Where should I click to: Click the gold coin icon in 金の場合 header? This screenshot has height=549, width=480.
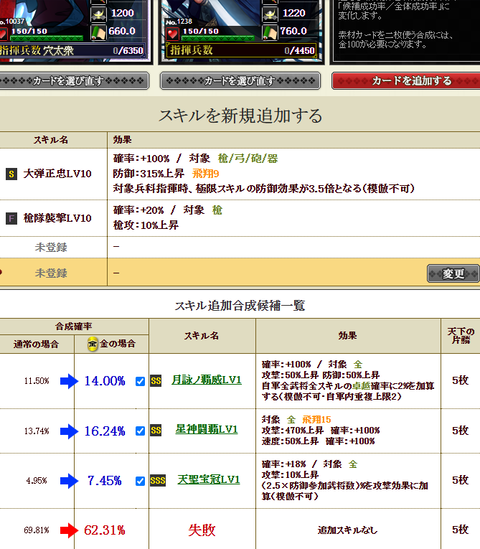click(x=92, y=344)
